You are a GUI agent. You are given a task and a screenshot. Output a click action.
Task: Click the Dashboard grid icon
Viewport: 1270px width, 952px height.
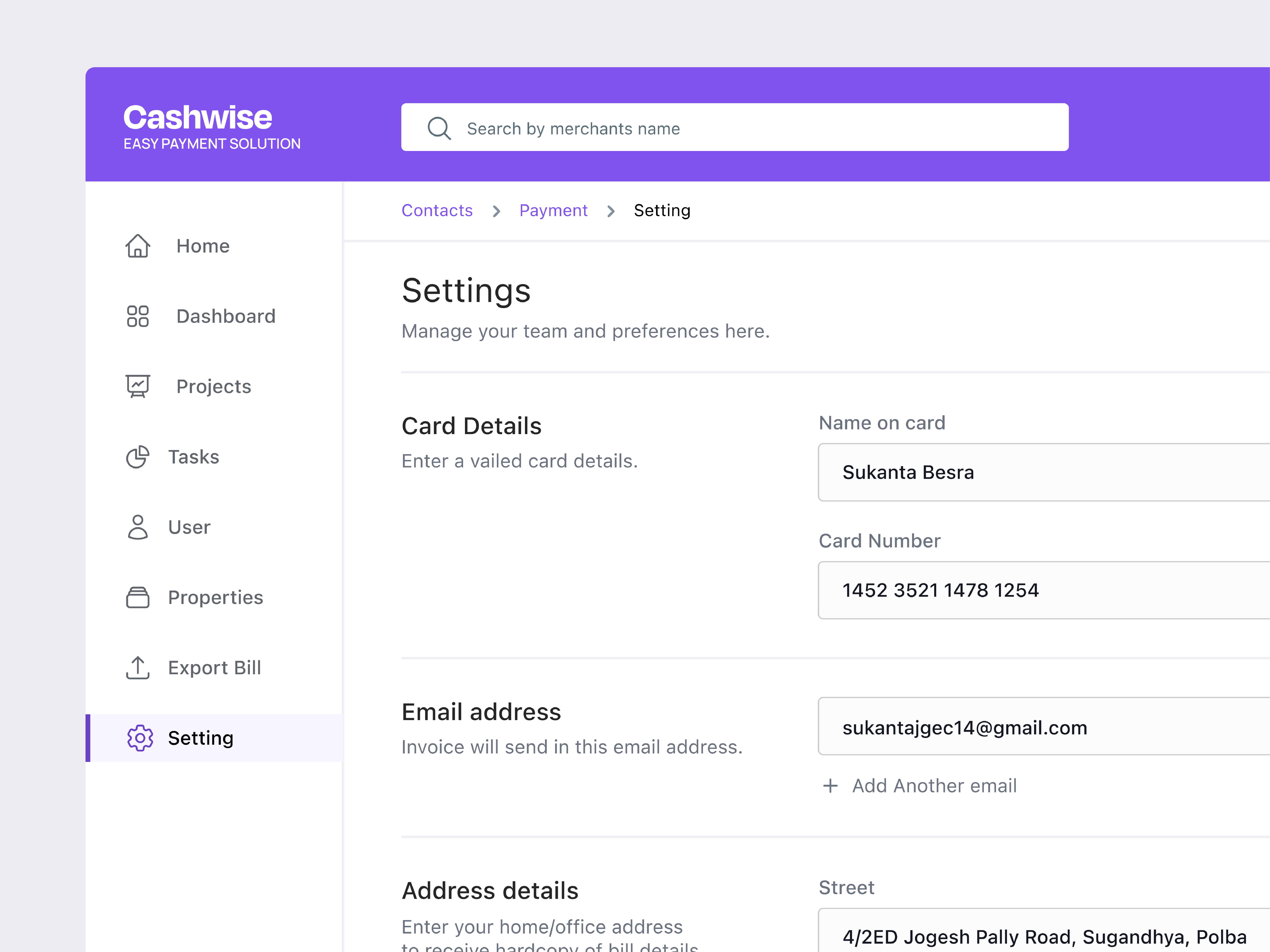[138, 316]
